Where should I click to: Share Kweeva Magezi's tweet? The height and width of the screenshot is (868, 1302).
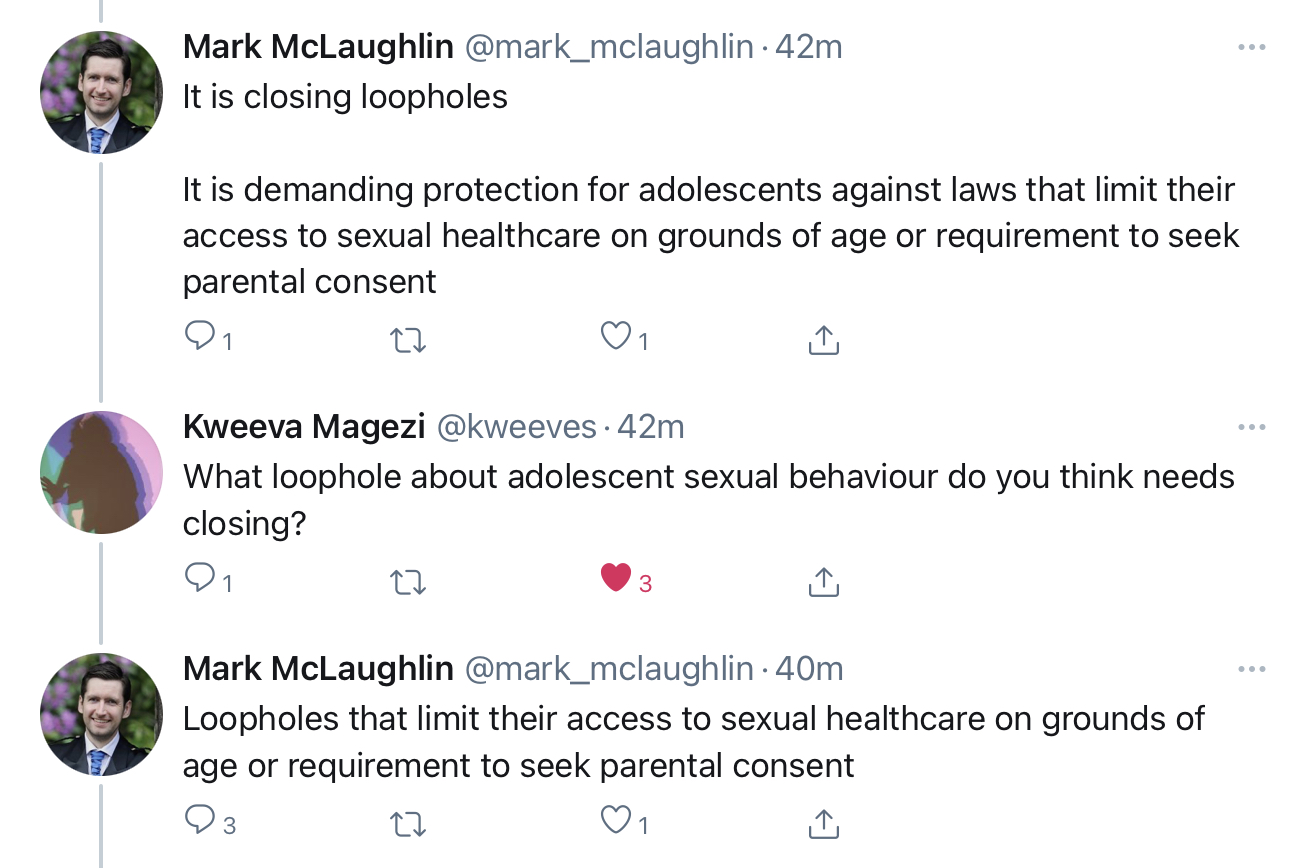pyautogui.click(x=822, y=581)
